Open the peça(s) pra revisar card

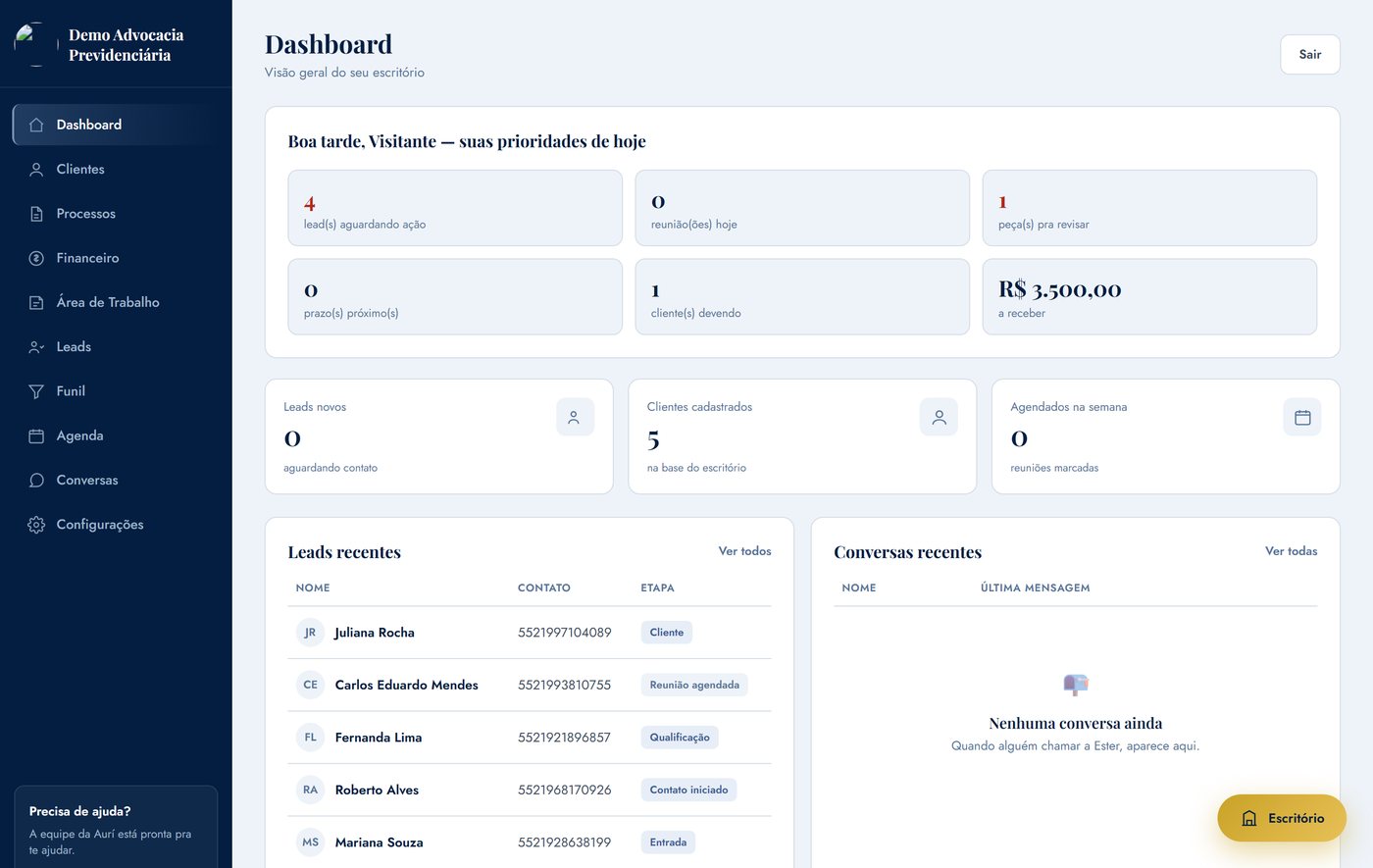click(x=1149, y=208)
